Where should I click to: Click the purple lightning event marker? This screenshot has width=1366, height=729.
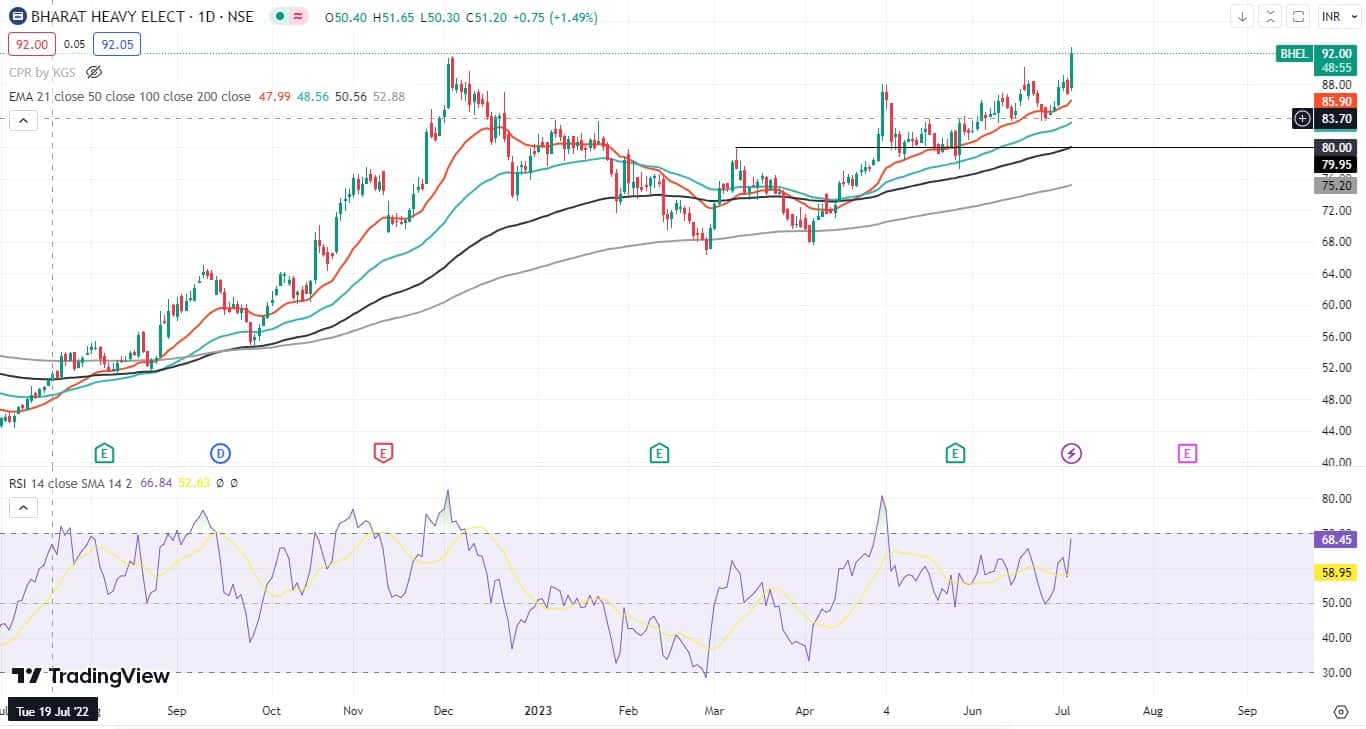(1071, 454)
